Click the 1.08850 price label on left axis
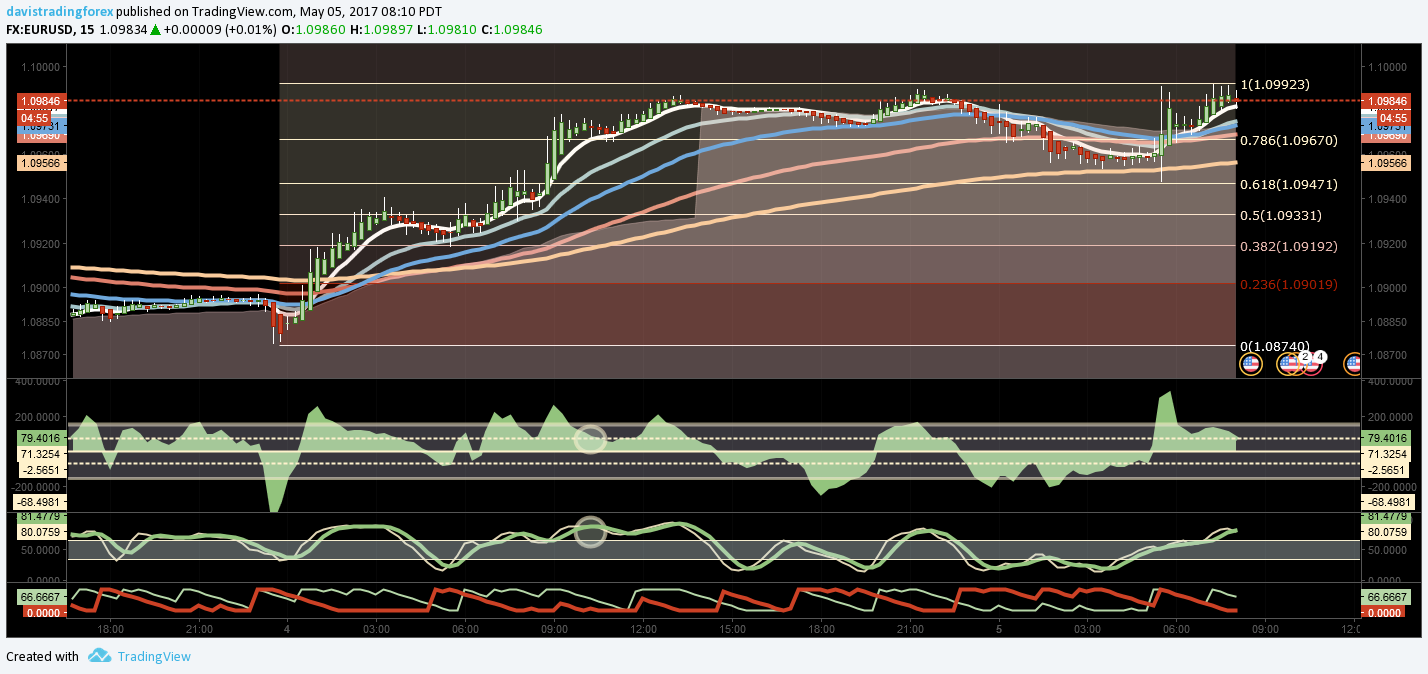Screen dimensions: 1428x674 point(42,322)
